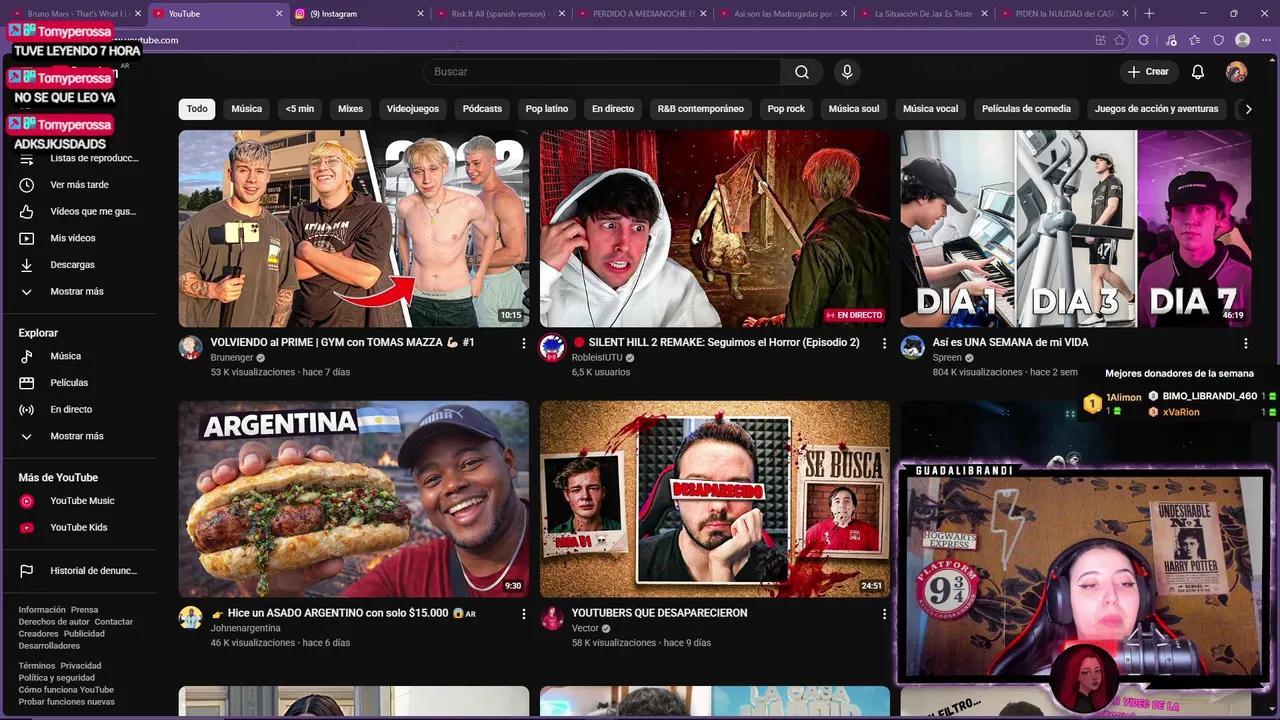Select the Pop latino filter chip
The image size is (1280, 720).
547,109
